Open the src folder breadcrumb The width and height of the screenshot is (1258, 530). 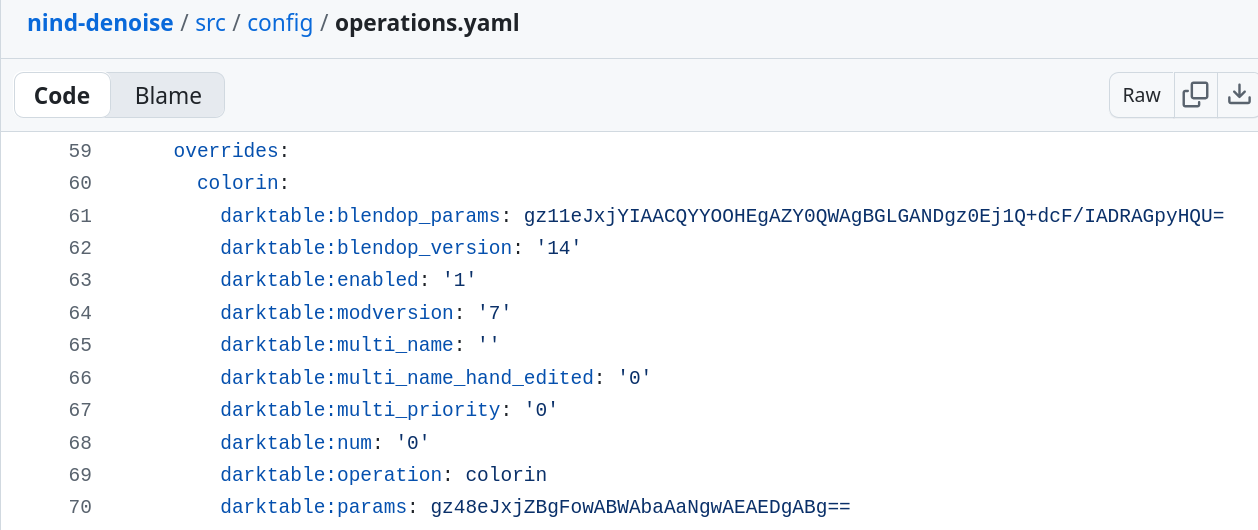[x=210, y=23]
